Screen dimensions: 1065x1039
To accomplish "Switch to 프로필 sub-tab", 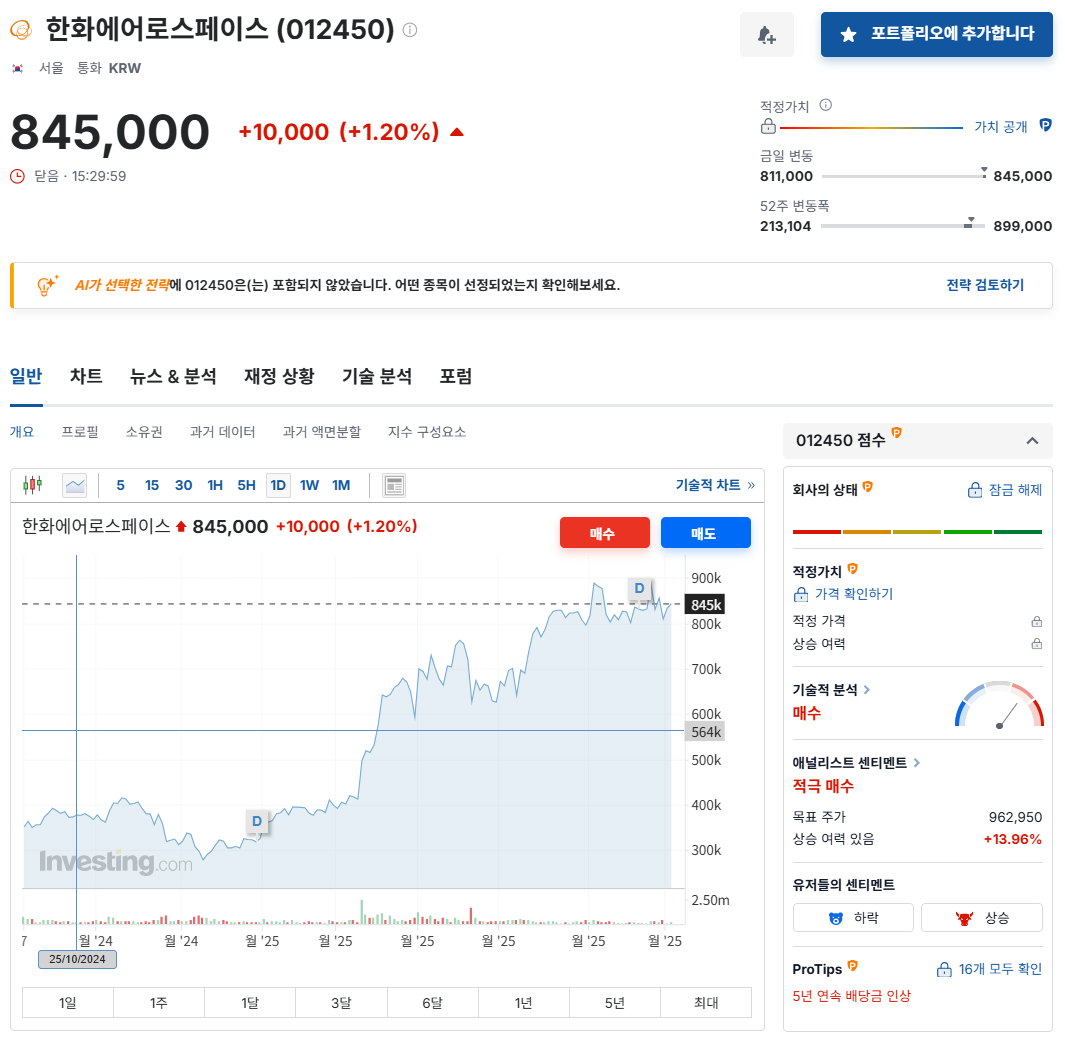I will point(80,432).
